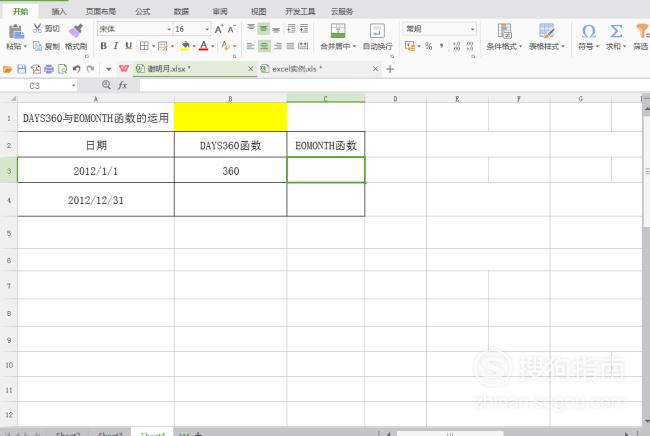Click the decrease decimal places icon
The height and width of the screenshot is (436, 650).
pos(470,46)
